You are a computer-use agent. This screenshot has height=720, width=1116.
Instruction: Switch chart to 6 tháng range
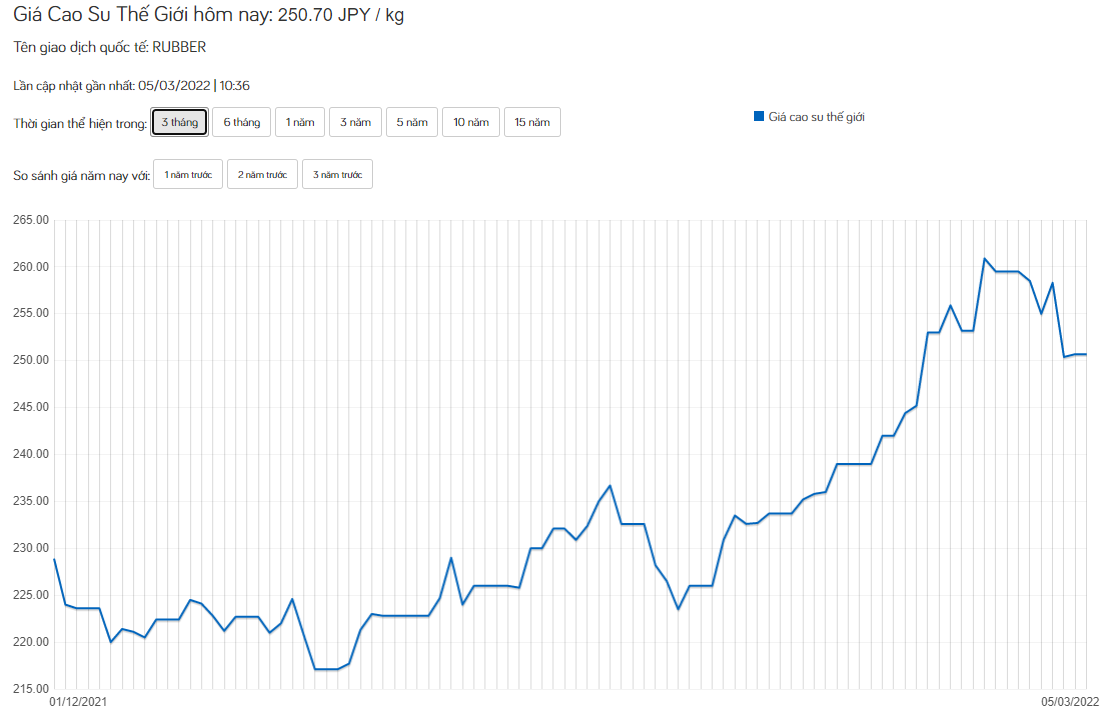(241, 122)
